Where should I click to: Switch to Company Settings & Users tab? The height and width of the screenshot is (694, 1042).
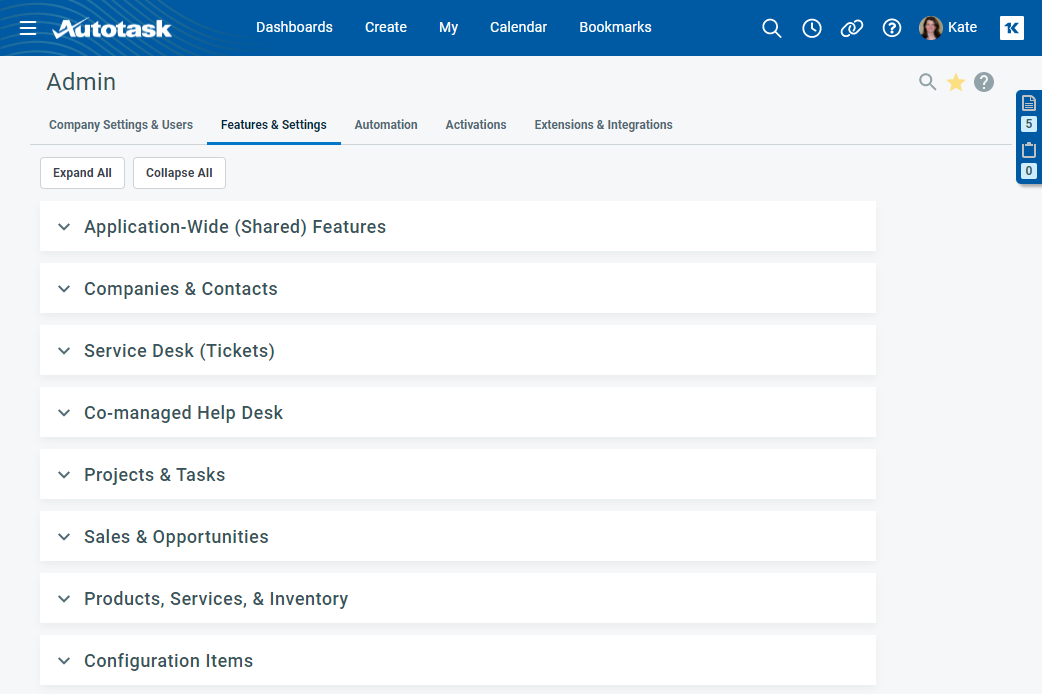click(x=121, y=125)
